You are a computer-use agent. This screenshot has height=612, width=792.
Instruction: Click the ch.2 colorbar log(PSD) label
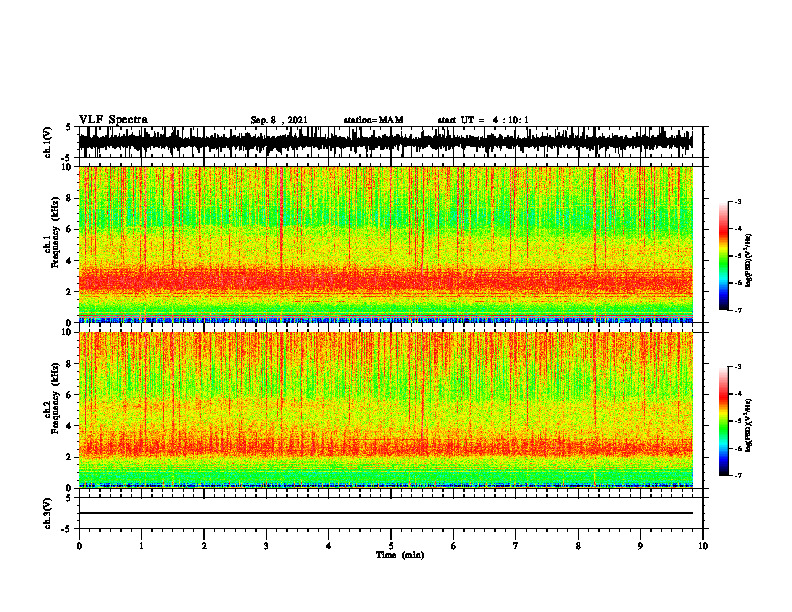[x=749, y=425]
